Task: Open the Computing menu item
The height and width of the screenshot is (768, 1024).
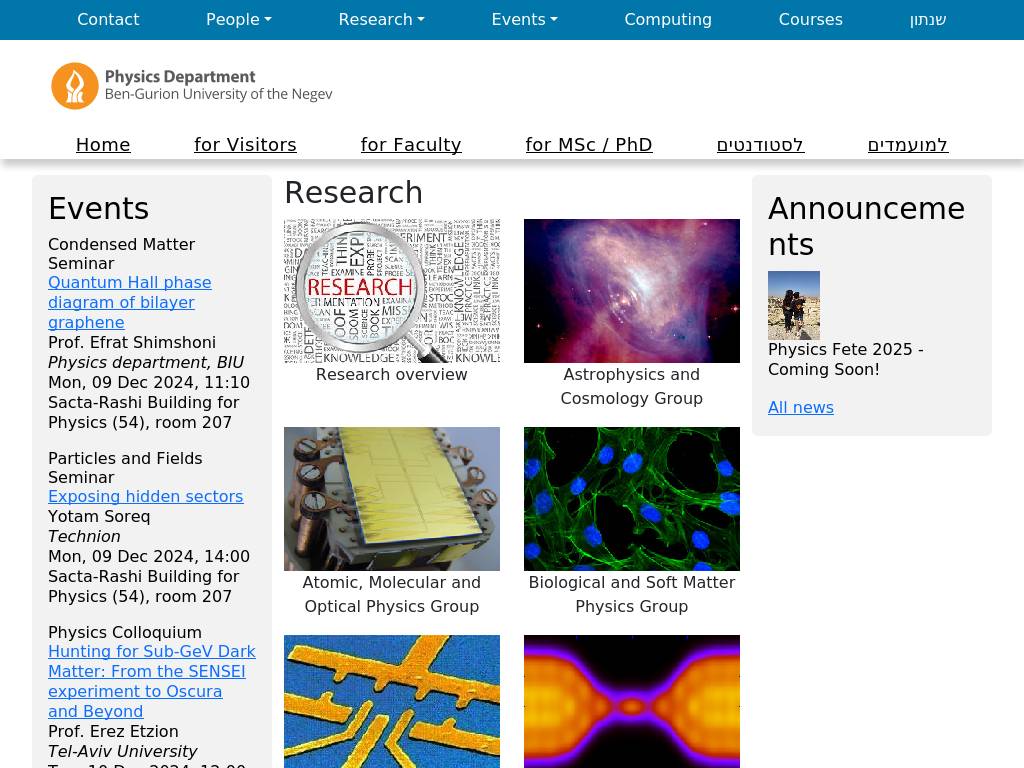Action: point(668,20)
